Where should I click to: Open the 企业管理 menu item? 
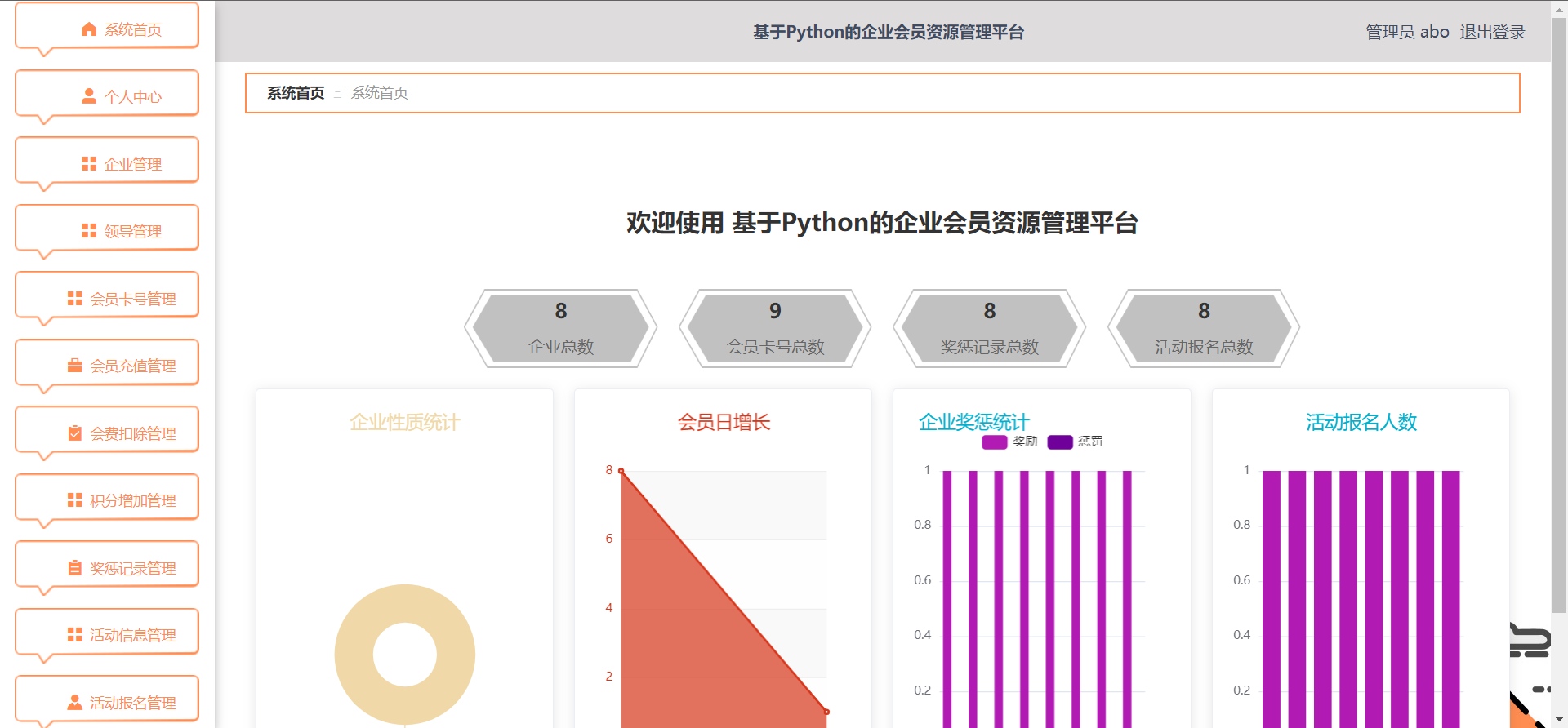[x=107, y=161]
